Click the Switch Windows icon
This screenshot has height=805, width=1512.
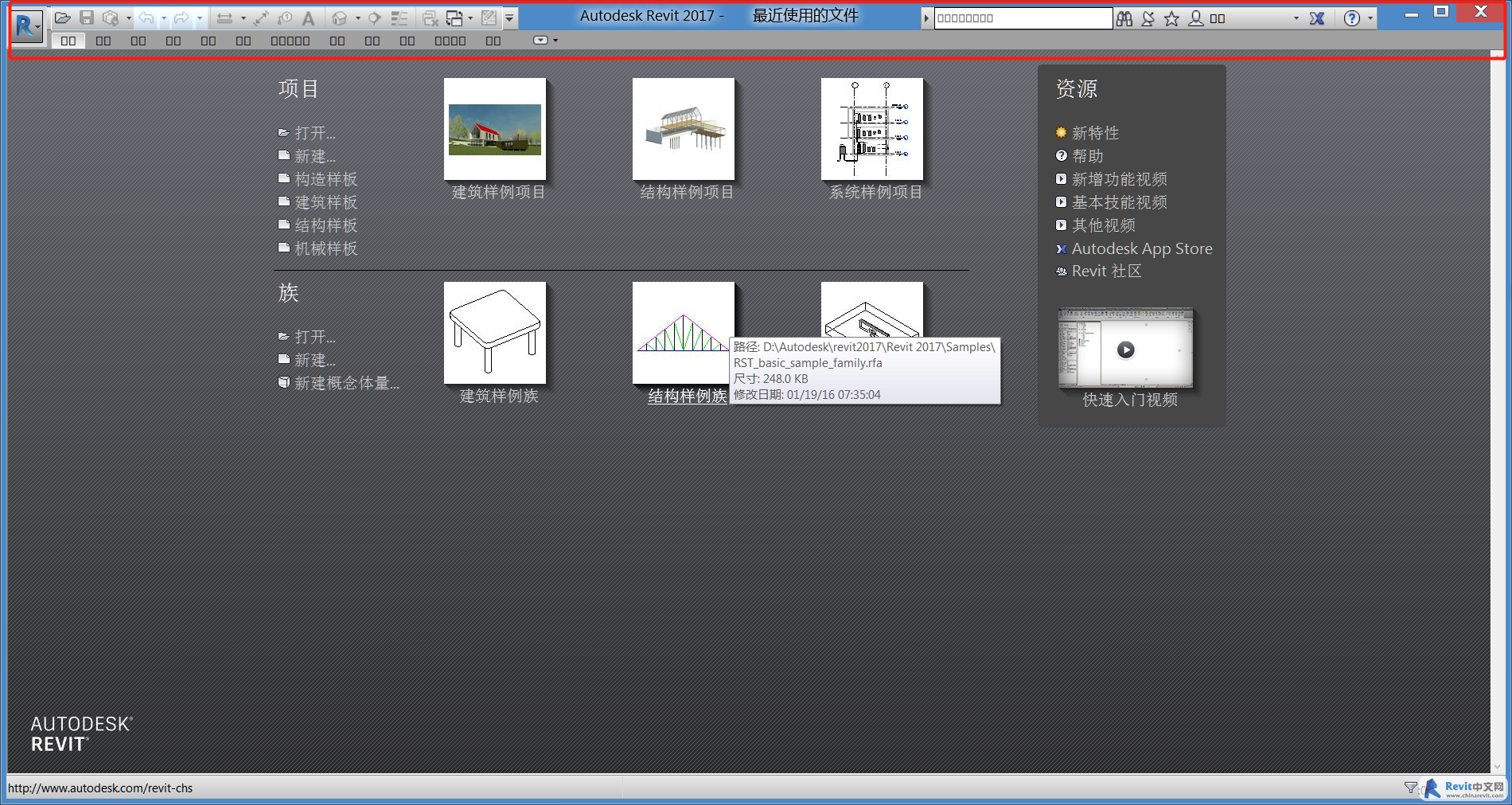(454, 18)
